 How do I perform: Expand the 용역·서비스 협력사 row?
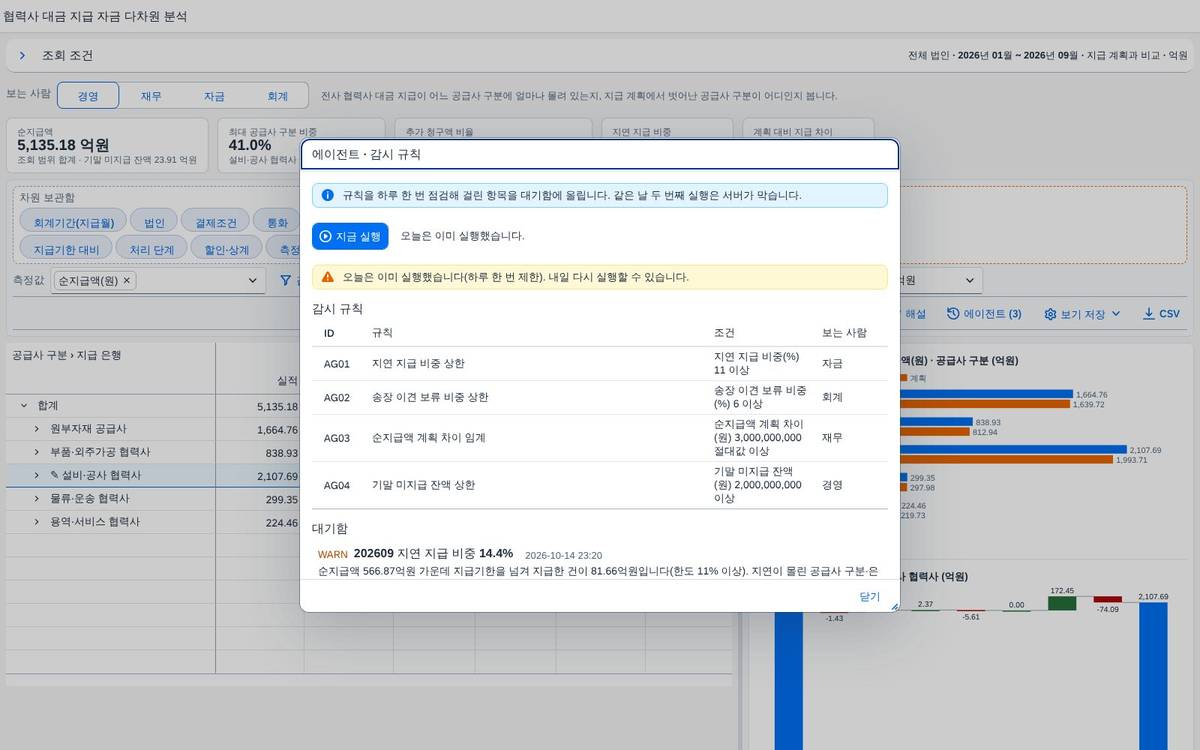(x=37, y=522)
